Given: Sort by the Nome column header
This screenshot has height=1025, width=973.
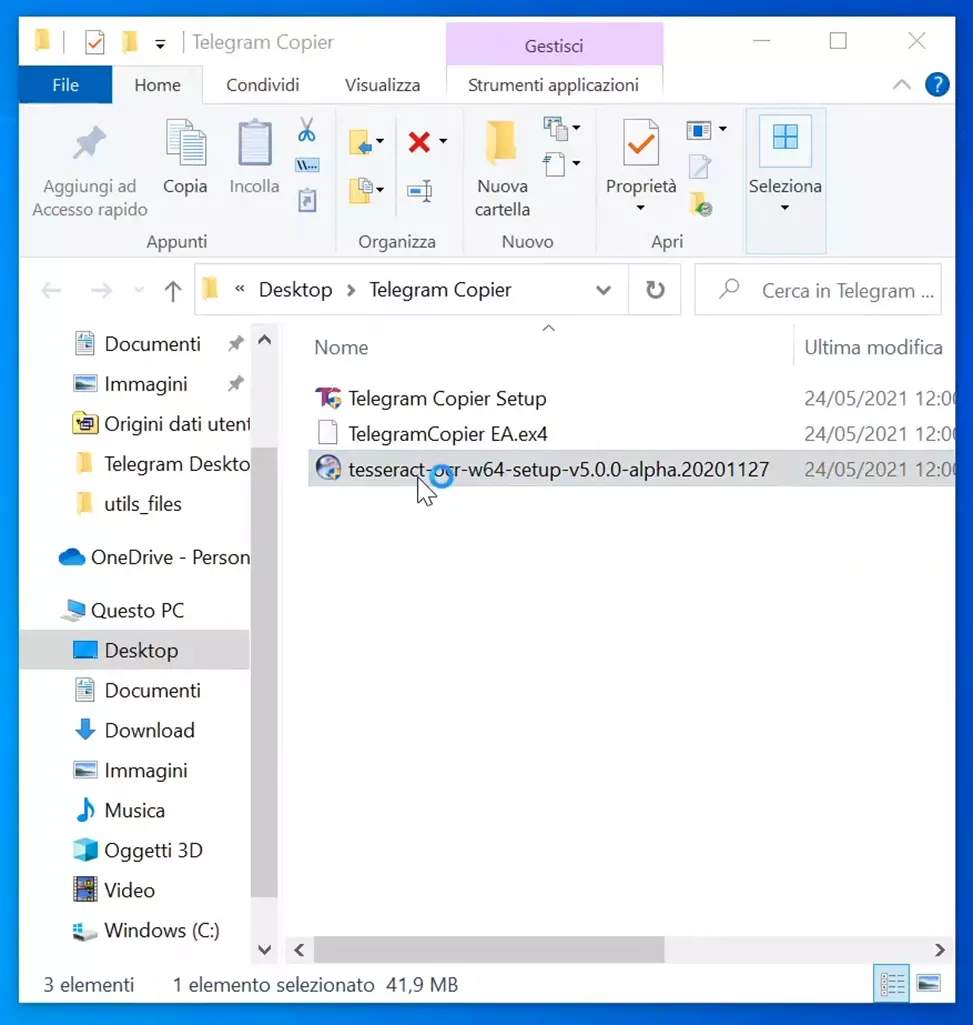Looking at the screenshot, I should pos(341,347).
